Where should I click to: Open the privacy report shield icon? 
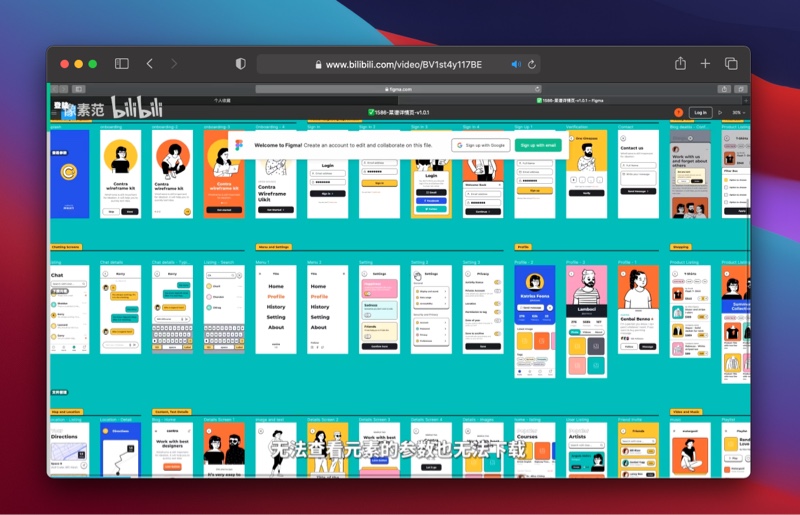pos(240,64)
